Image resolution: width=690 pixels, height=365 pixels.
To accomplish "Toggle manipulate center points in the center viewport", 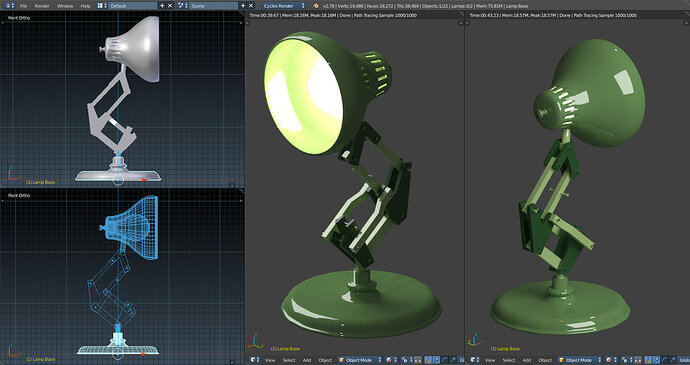I will click(x=418, y=360).
